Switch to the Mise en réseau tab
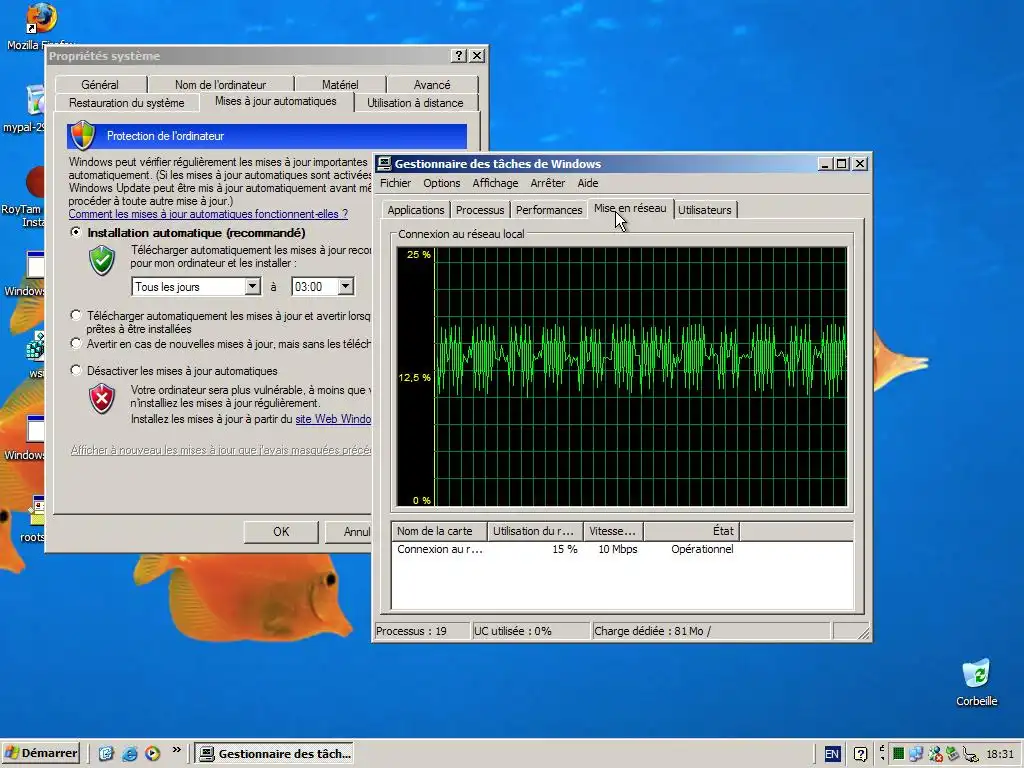 click(630, 208)
